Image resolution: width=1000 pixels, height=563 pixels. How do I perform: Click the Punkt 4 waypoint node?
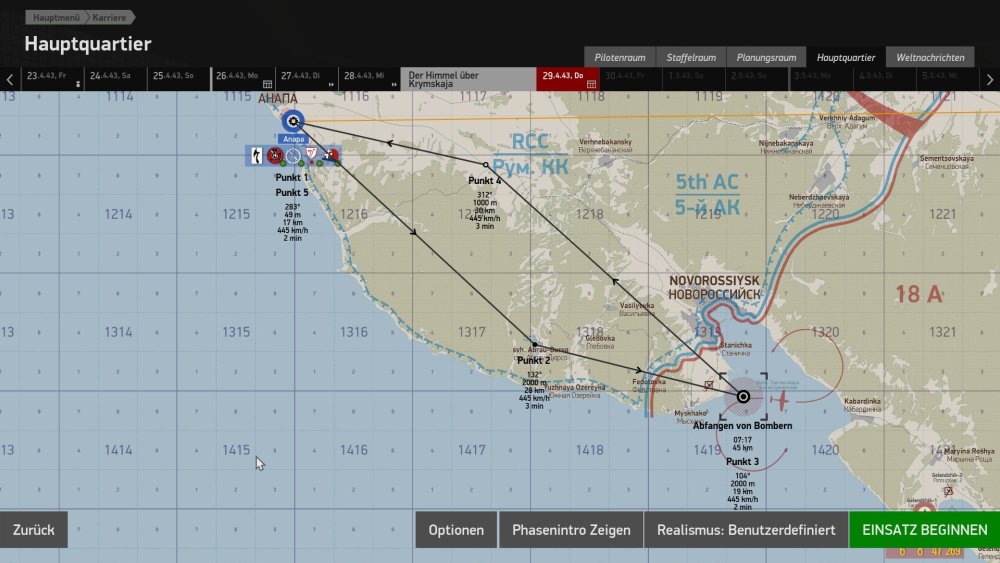(485, 165)
